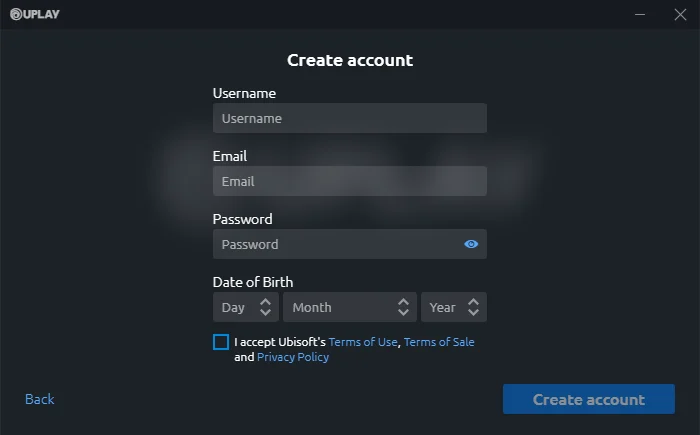Image resolution: width=700 pixels, height=435 pixels.
Task: Click the Uplay logo icon
Action: point(16,14)
